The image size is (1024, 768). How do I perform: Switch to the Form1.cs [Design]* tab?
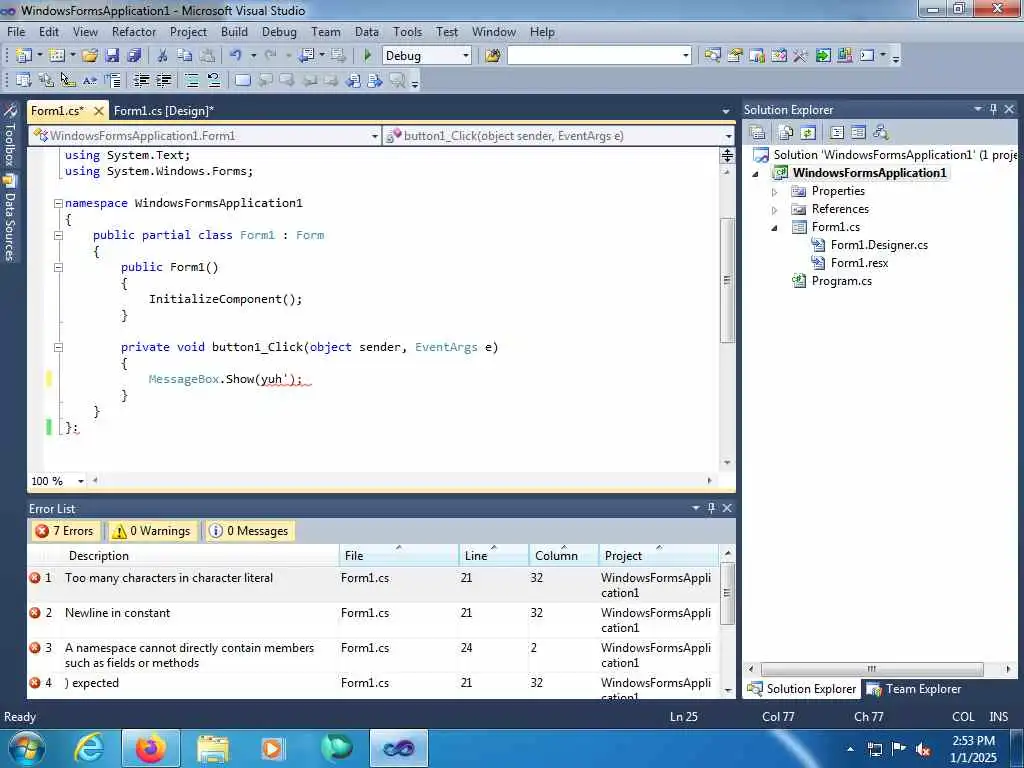coord(164,110)
